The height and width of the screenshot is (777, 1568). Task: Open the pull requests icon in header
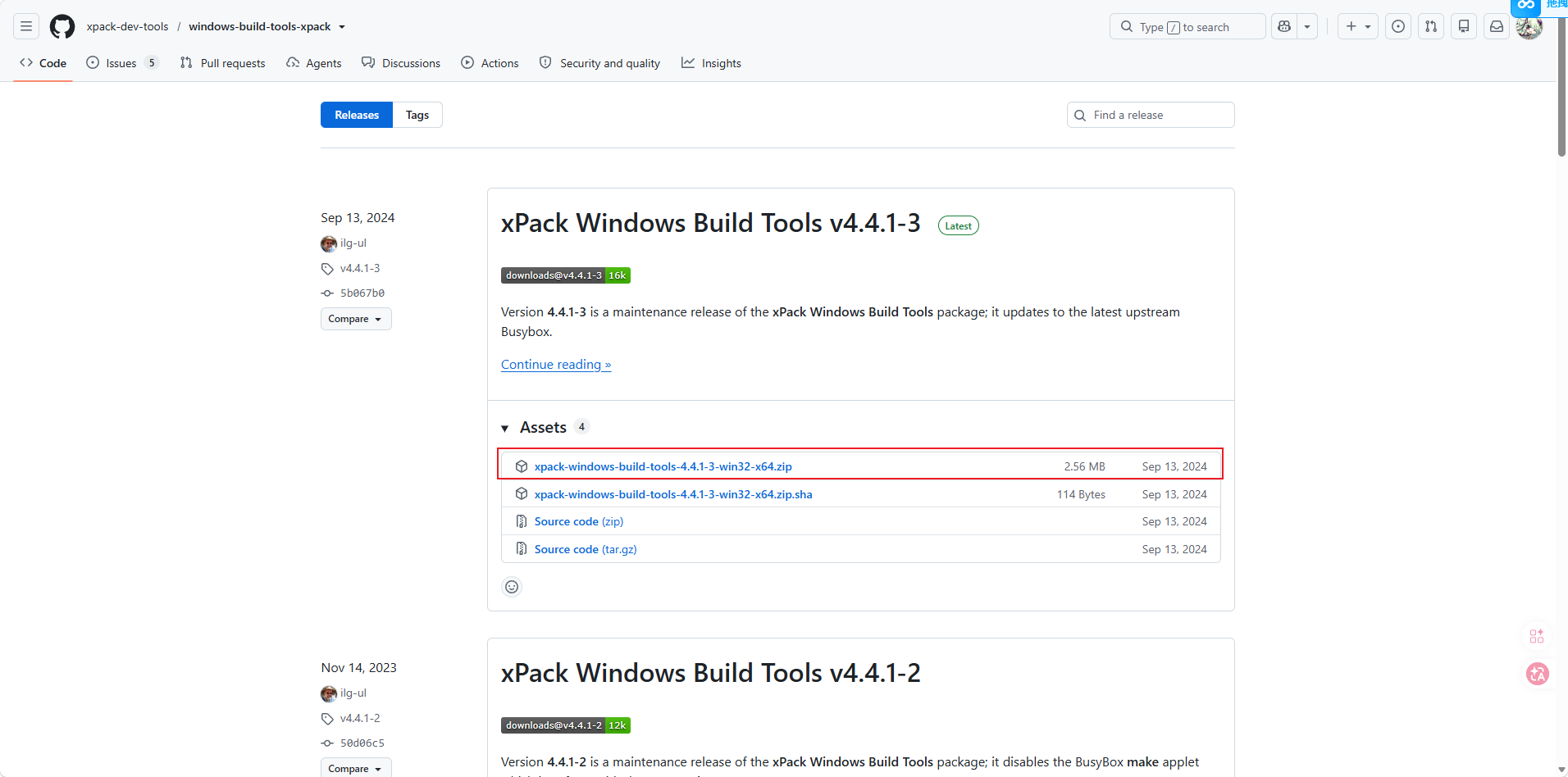tap(1431, 26)
